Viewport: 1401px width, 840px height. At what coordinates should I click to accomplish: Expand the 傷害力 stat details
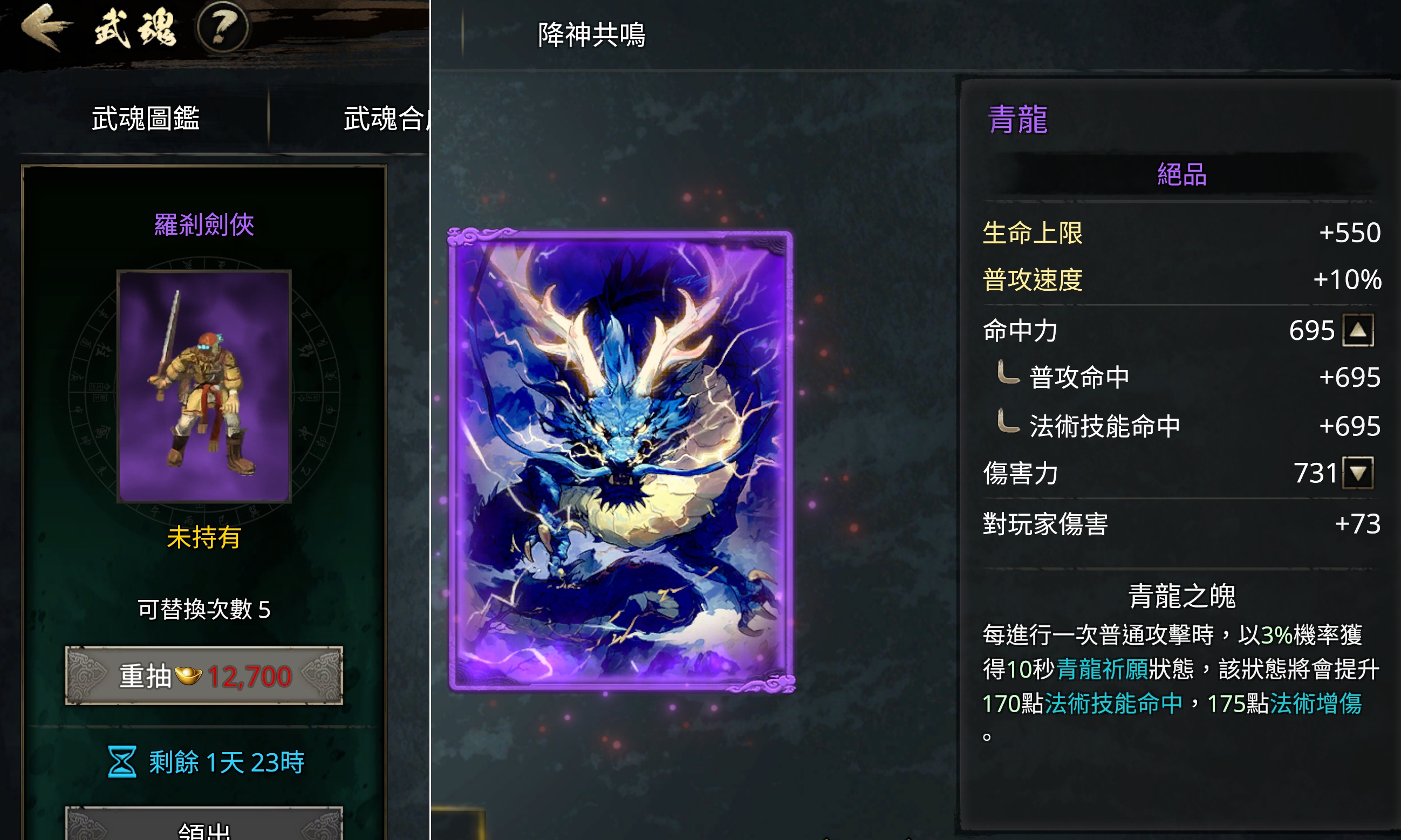click(x=1358, y=473)
